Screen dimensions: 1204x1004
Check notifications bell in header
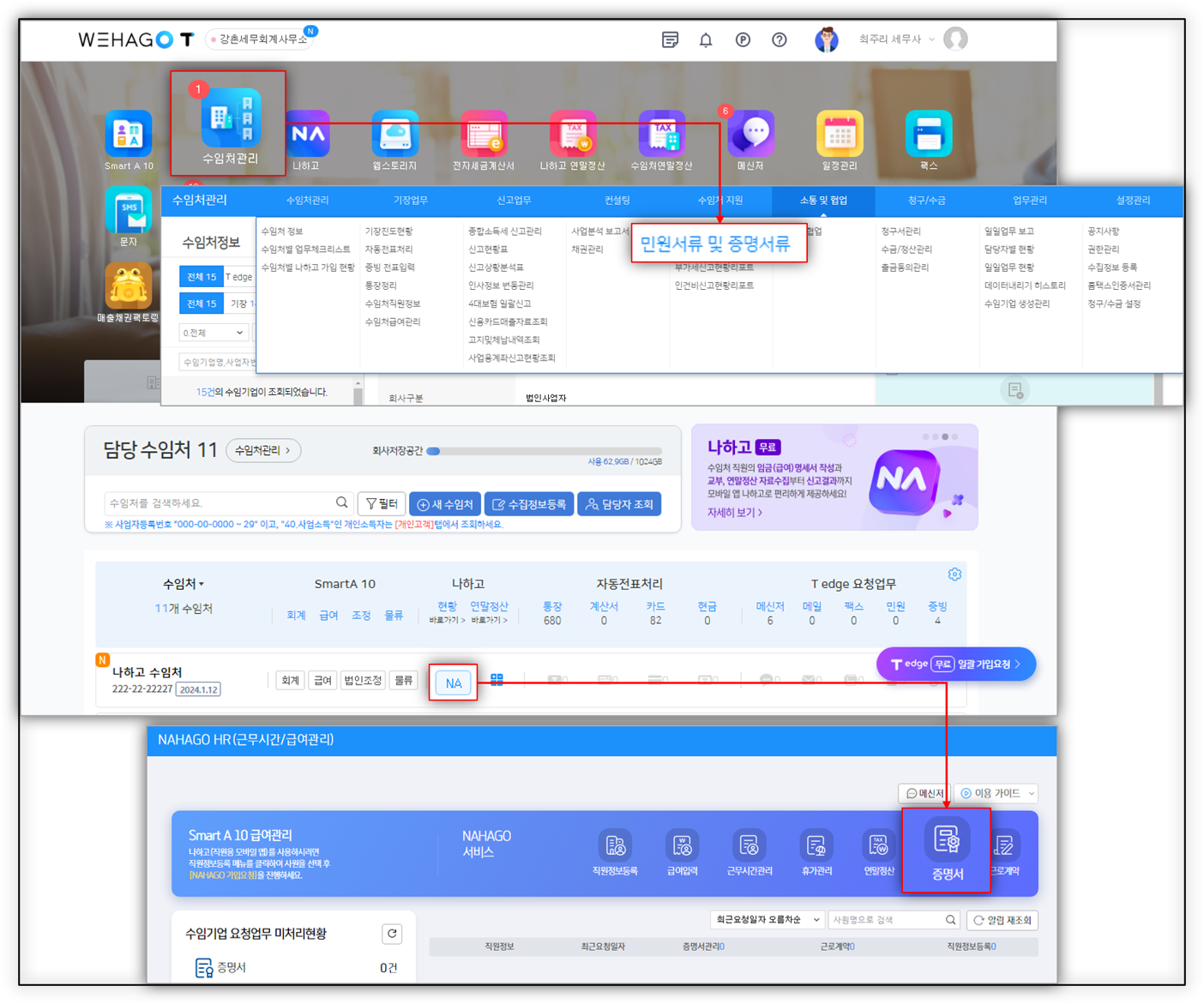coord(706,39)
